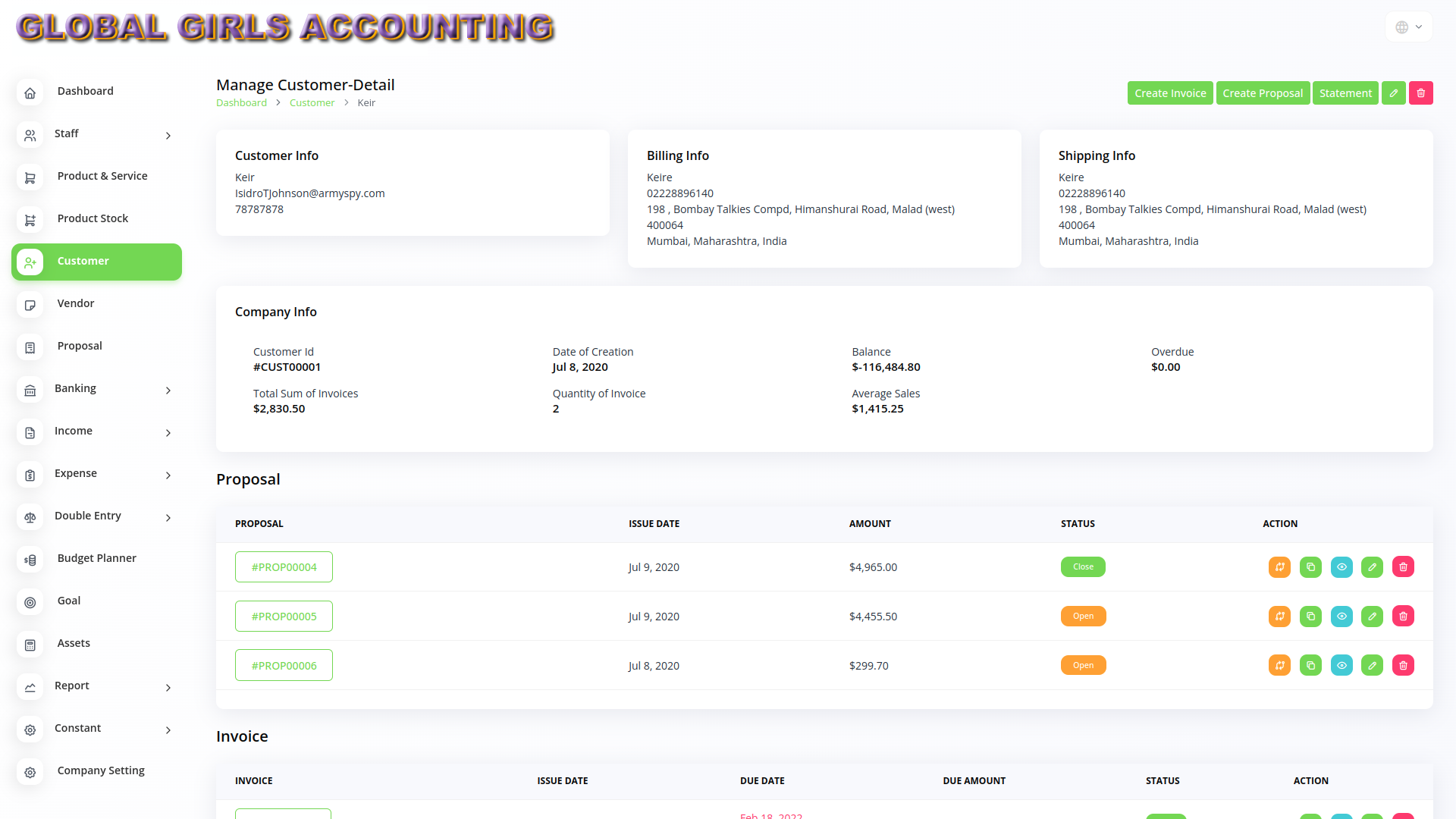
Task: Click the amount $4,965.00
Action: pyautogui.click(x=873, y=567)
